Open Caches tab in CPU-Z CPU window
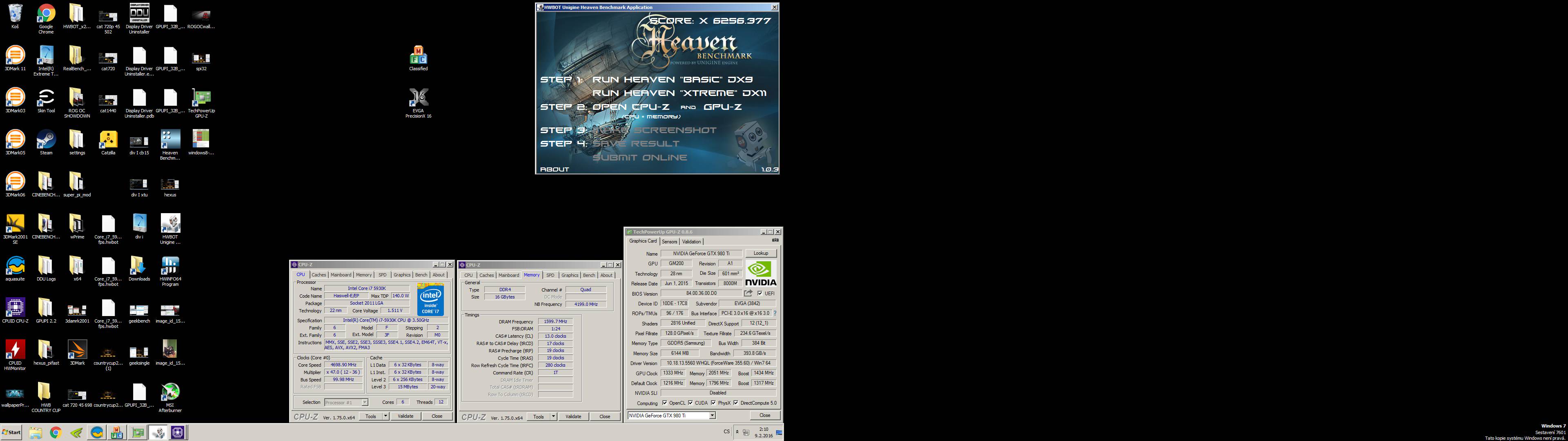 point(319,275)
